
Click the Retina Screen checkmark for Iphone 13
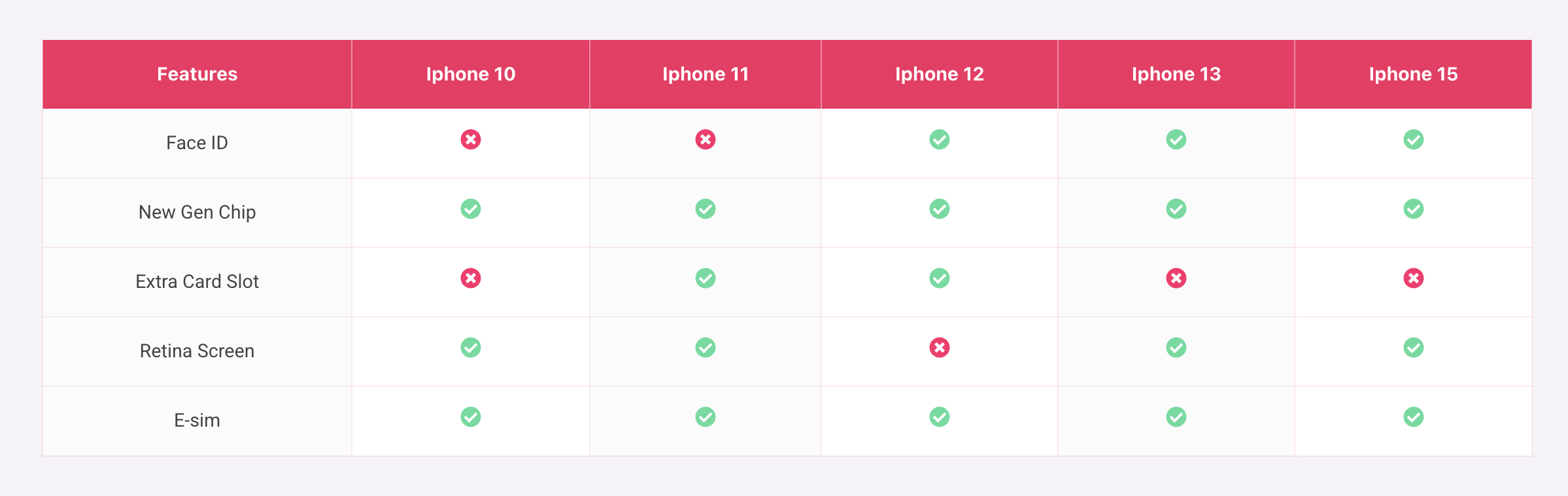1176,347
